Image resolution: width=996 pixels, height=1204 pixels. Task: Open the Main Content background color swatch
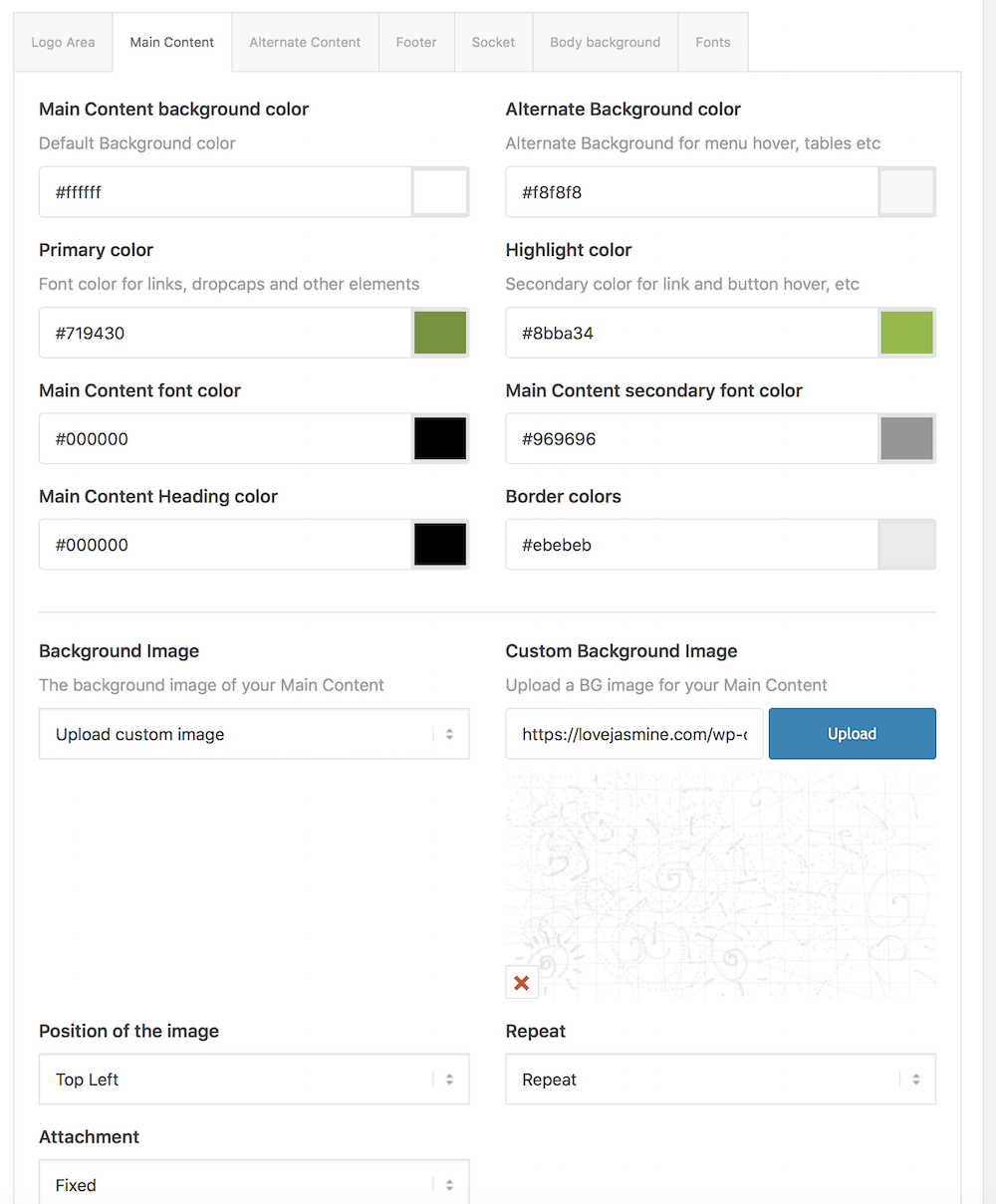pyautogui.click(x=440, y=192)
